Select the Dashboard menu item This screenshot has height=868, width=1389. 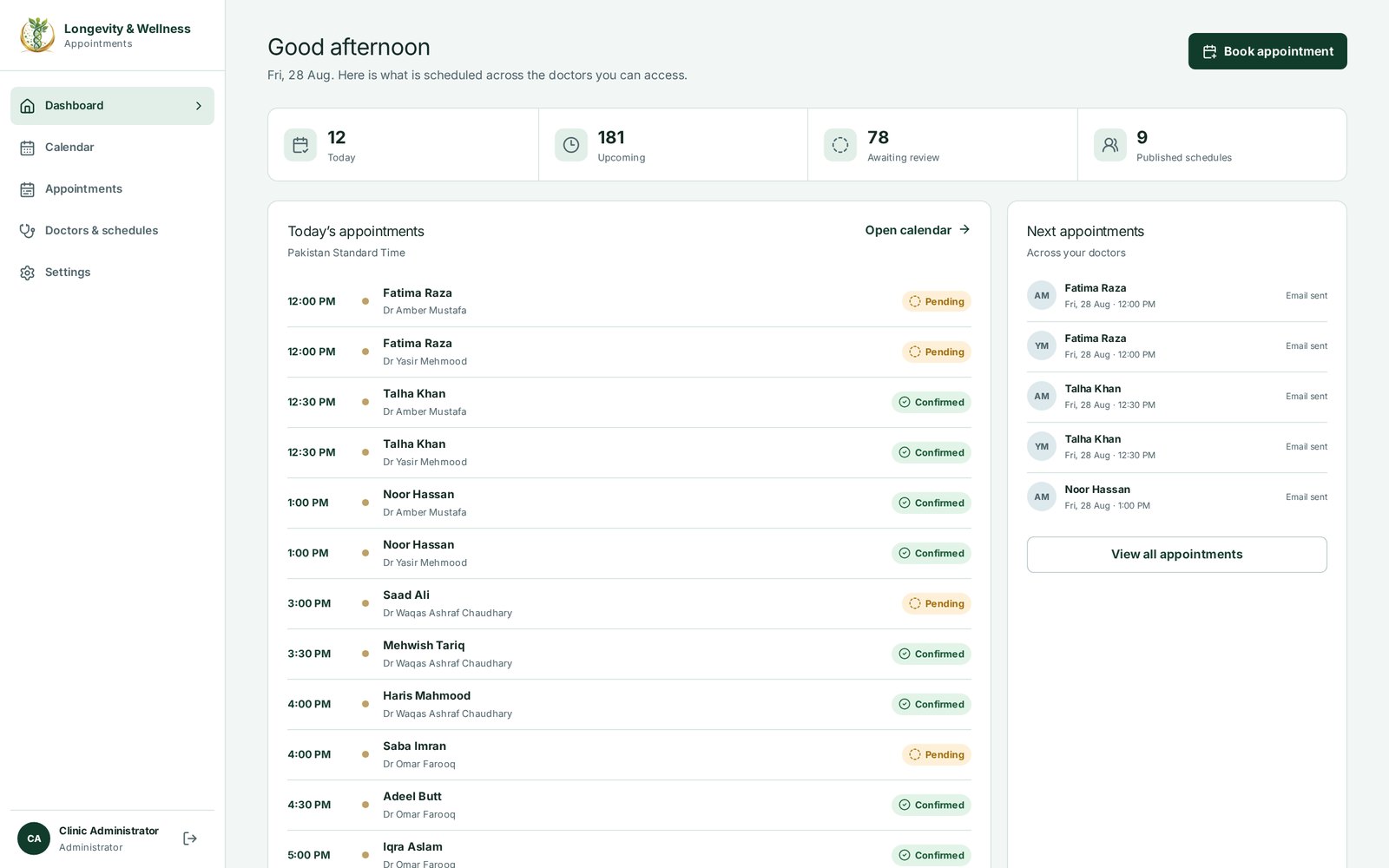tap(112, 106)
